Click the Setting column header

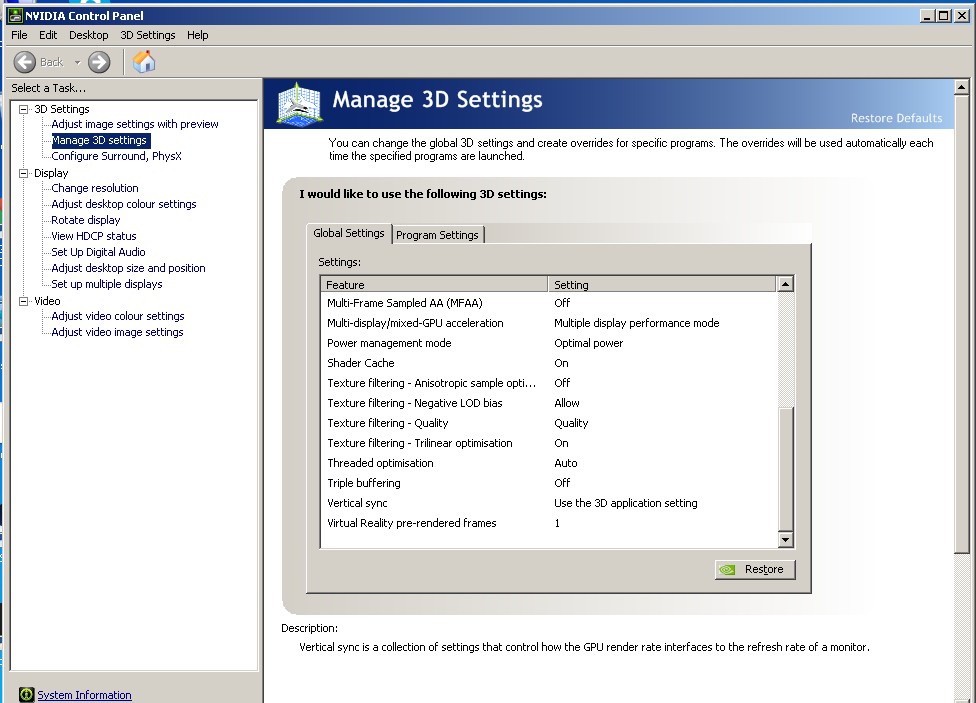[x=662, y=285]
